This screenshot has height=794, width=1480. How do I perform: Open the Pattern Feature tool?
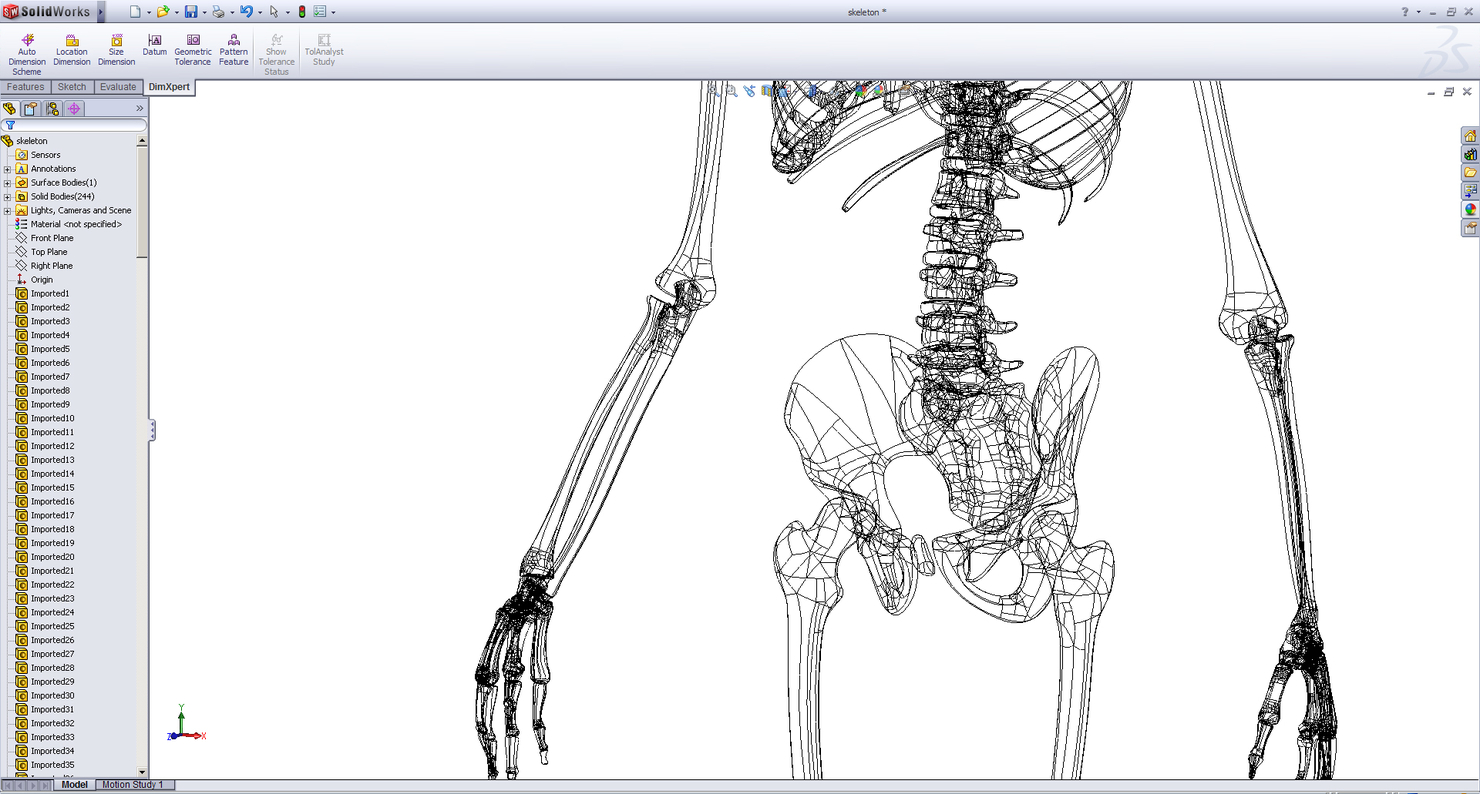tap(233, 46)
